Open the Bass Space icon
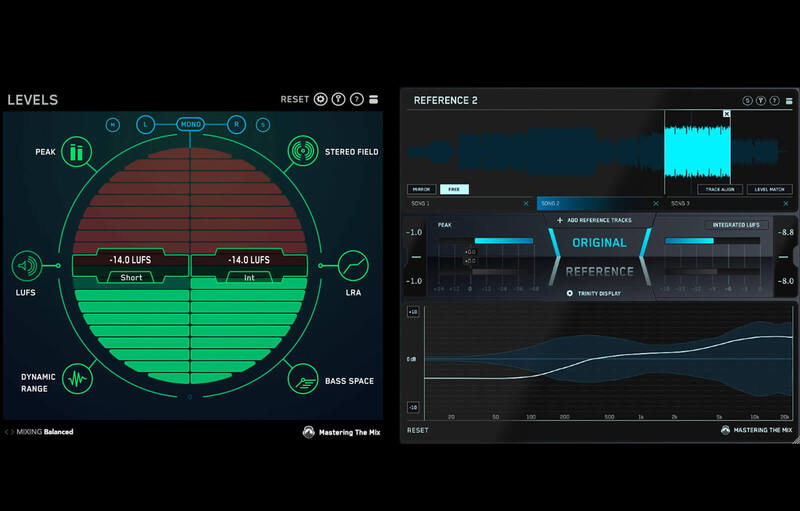The height and width of the screenshot is (511, 800). coord(303,379)
